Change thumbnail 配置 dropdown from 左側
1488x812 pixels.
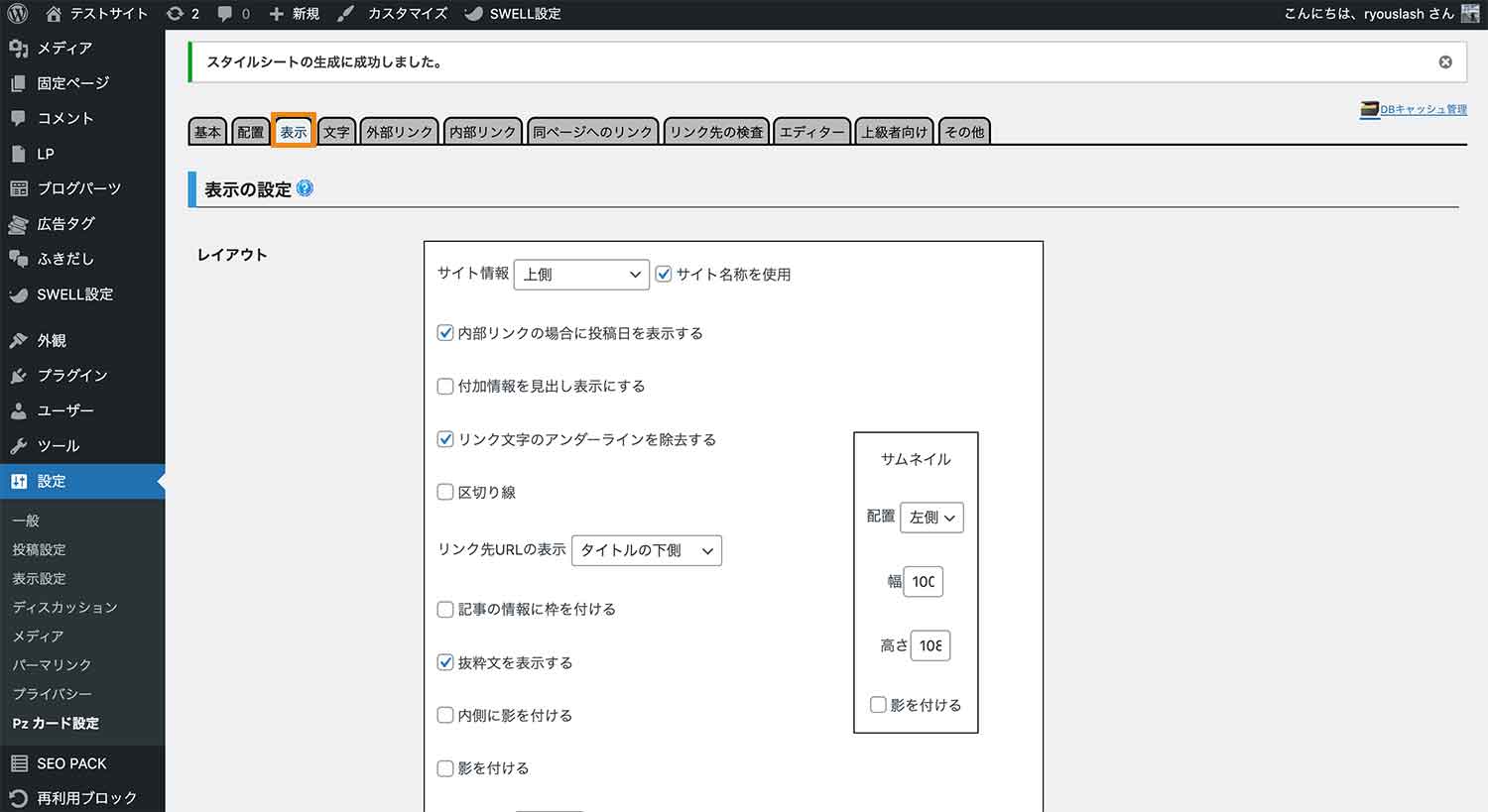(930, 517)
